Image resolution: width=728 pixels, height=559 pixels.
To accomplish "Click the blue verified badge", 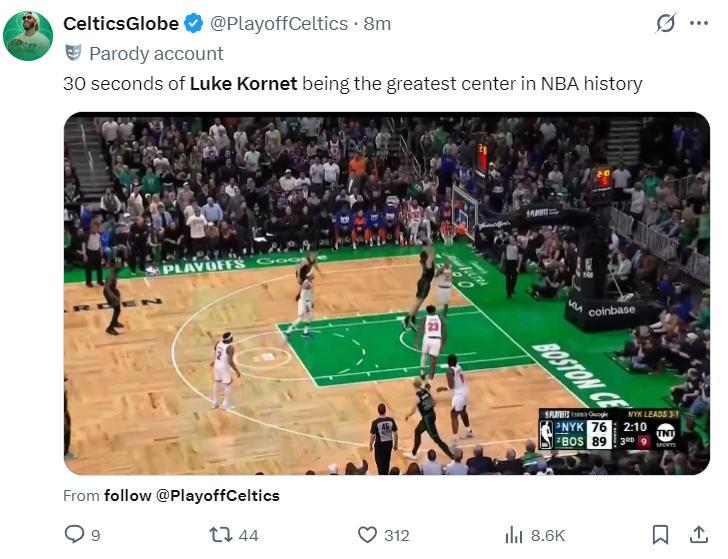I will (x=193, y=23).
